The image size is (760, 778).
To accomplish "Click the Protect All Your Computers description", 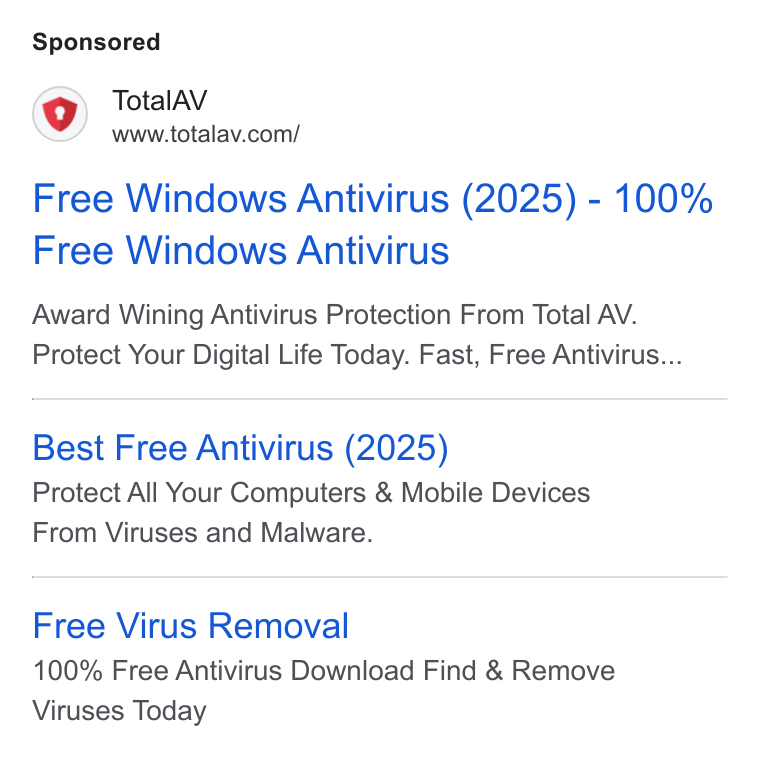I will point(312,493).
